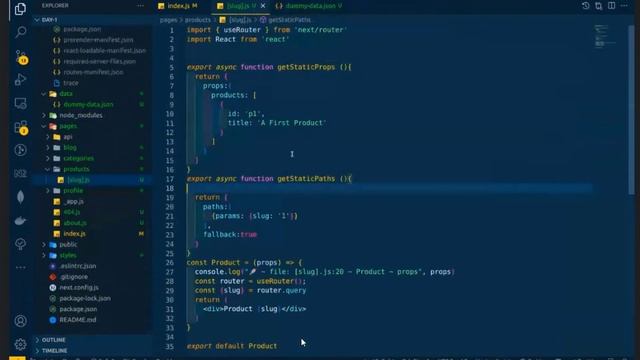
Task: Open the Git Graph icon in activity bar
Action: (x=20, y=150)
